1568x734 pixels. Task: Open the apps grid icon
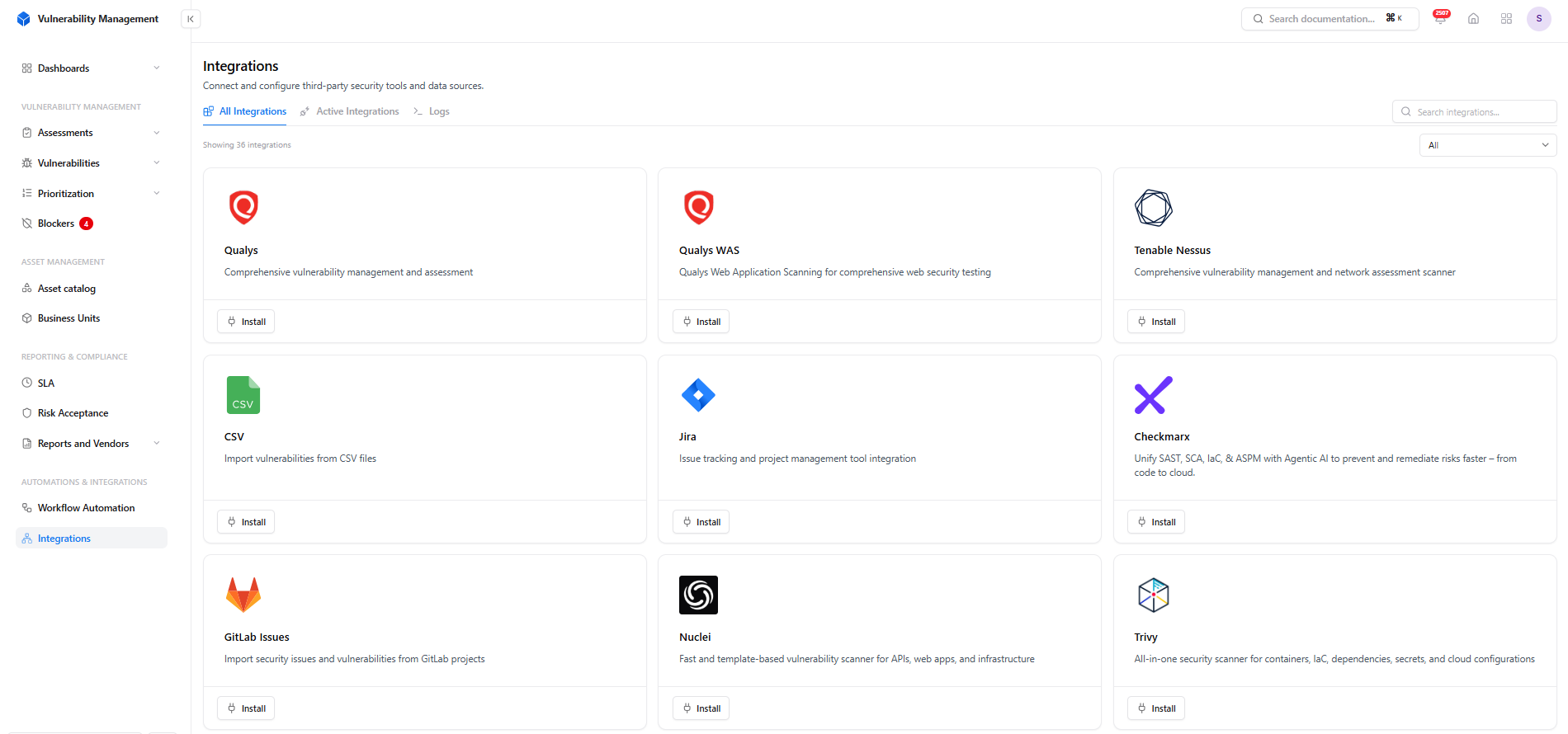tap(1506, 19)
